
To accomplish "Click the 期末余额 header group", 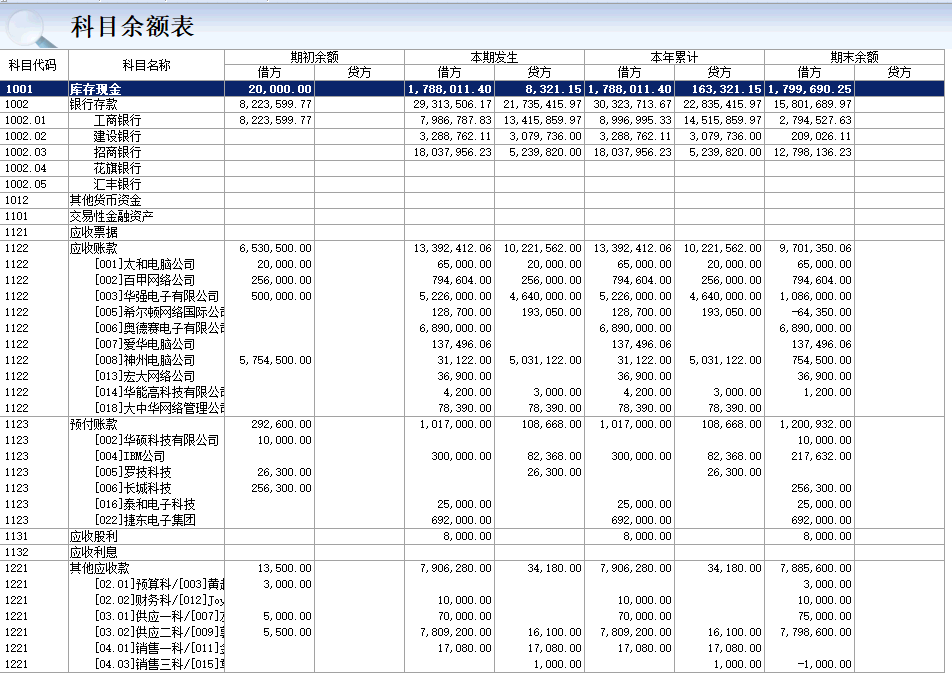I will (x=854, y=57).
